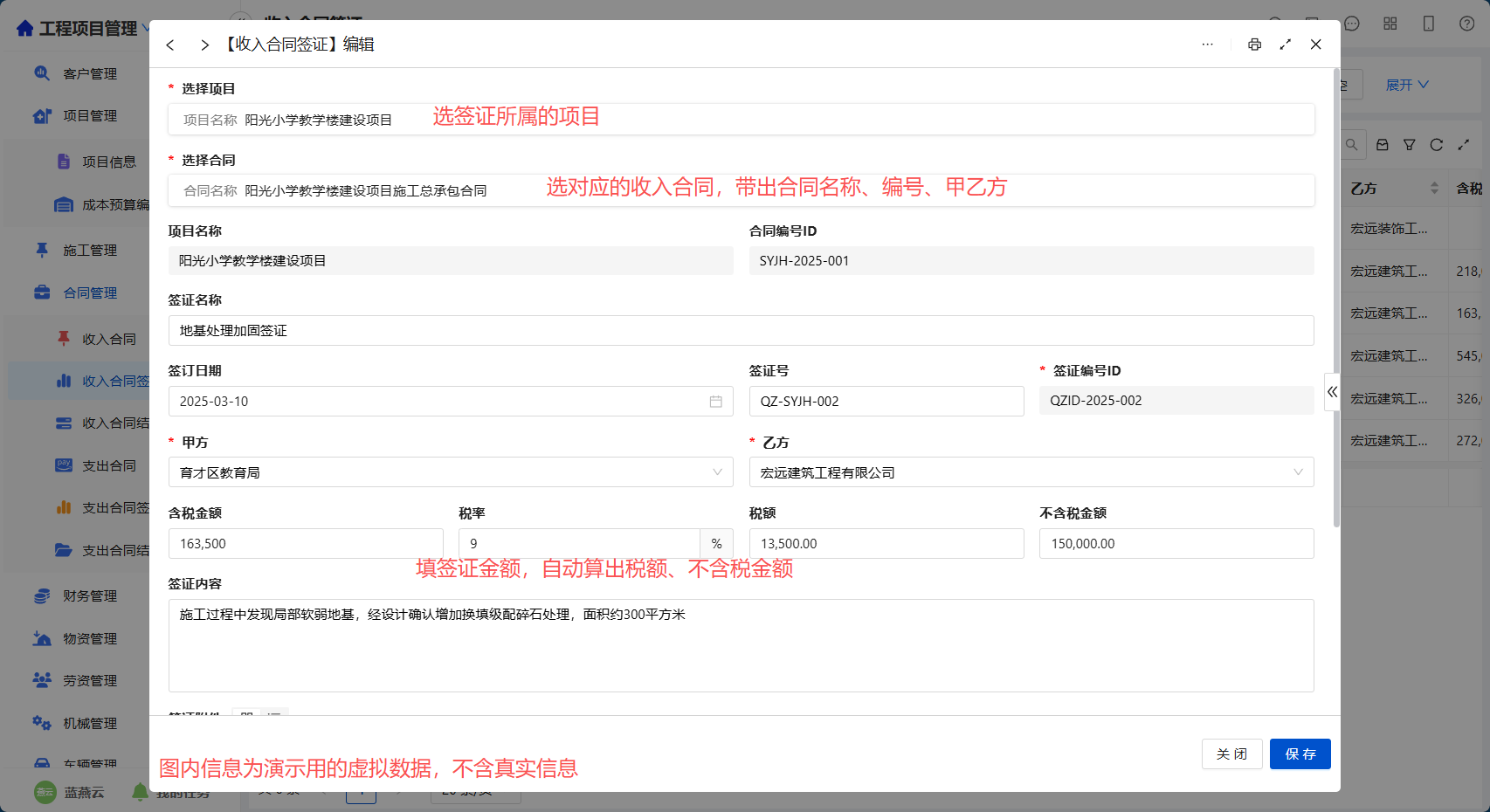
Task: Click the chat message icon in top bar
Action: click(1352, 24)
